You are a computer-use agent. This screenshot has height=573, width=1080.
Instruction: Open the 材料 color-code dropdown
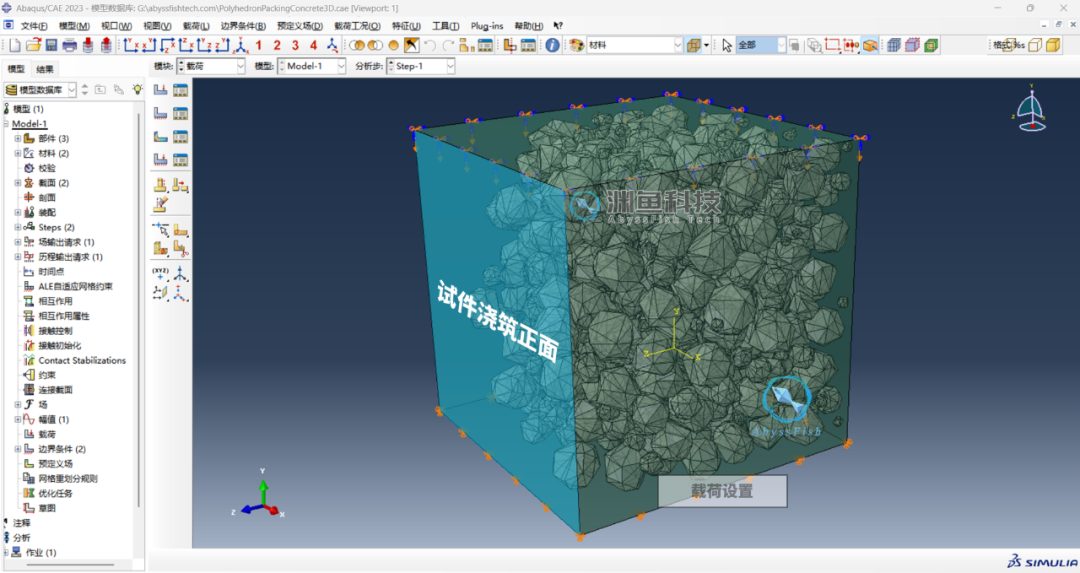point(677,45)
